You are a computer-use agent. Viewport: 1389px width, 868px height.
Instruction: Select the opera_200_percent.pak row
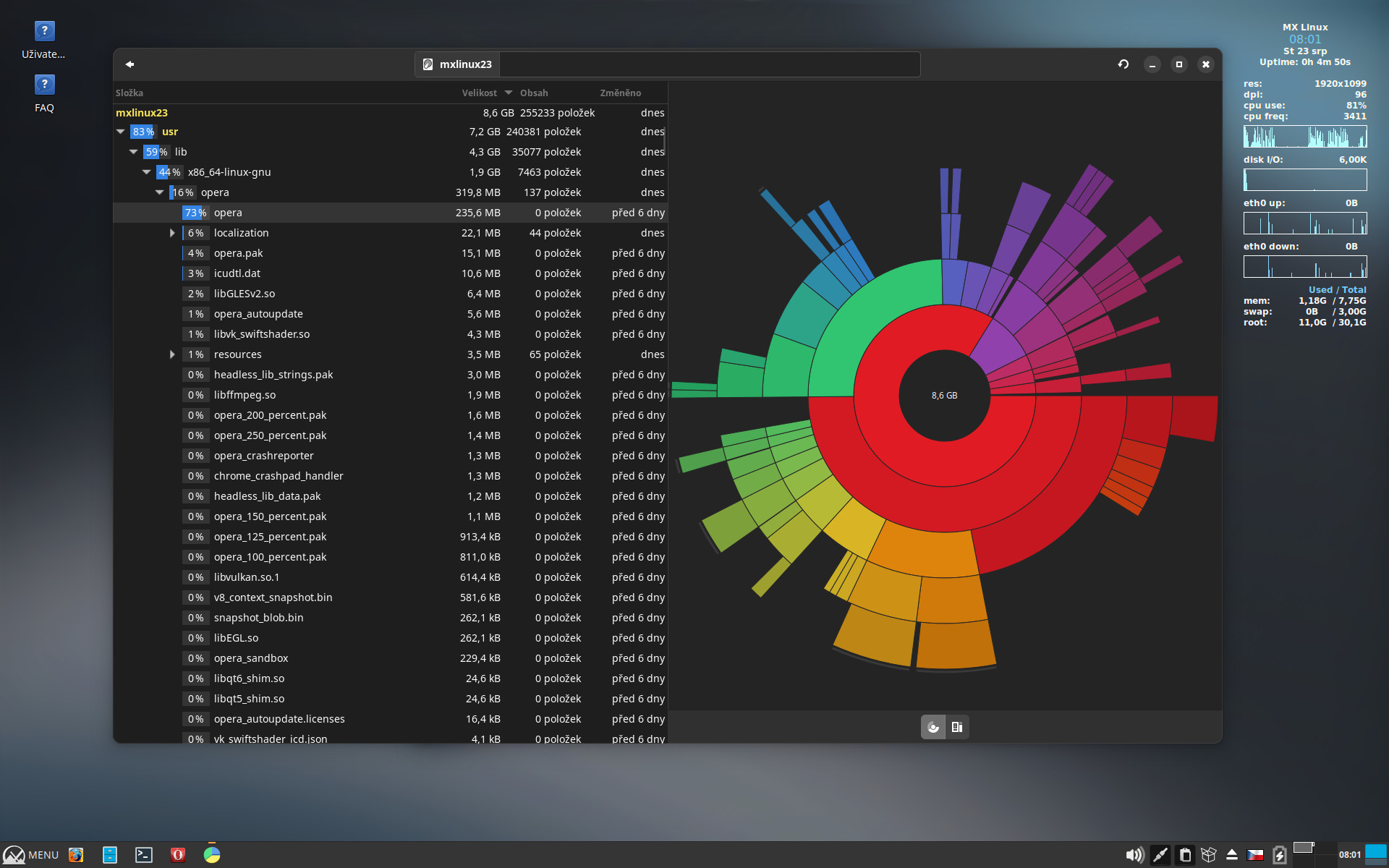pos(390,415)
